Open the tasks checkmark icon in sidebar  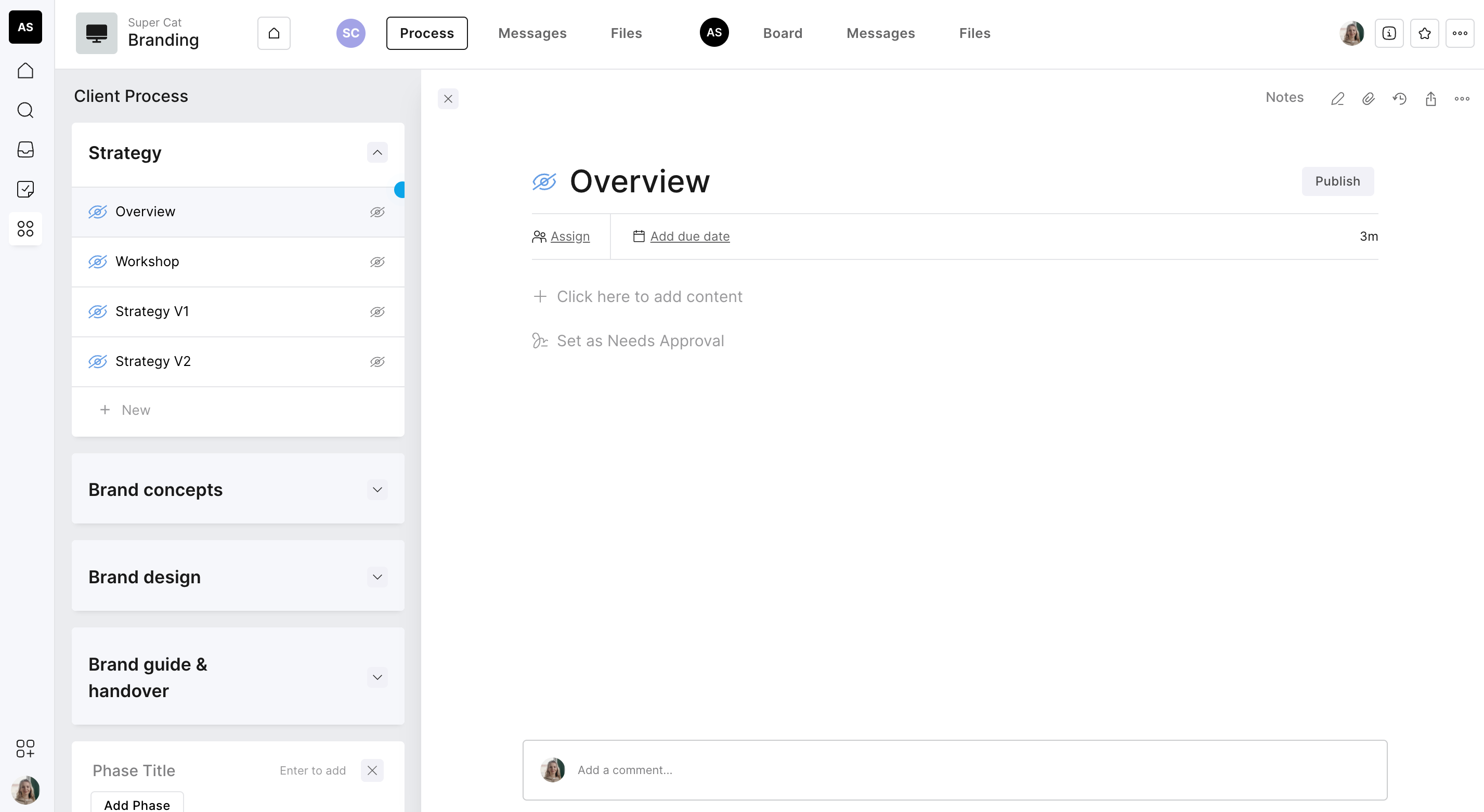click(x=25, y=189)
